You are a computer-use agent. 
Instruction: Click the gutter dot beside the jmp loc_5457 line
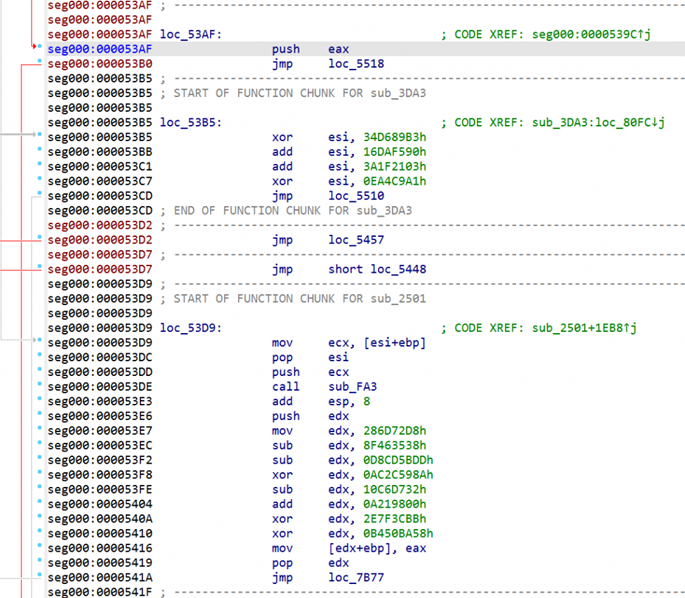[39, 240]
